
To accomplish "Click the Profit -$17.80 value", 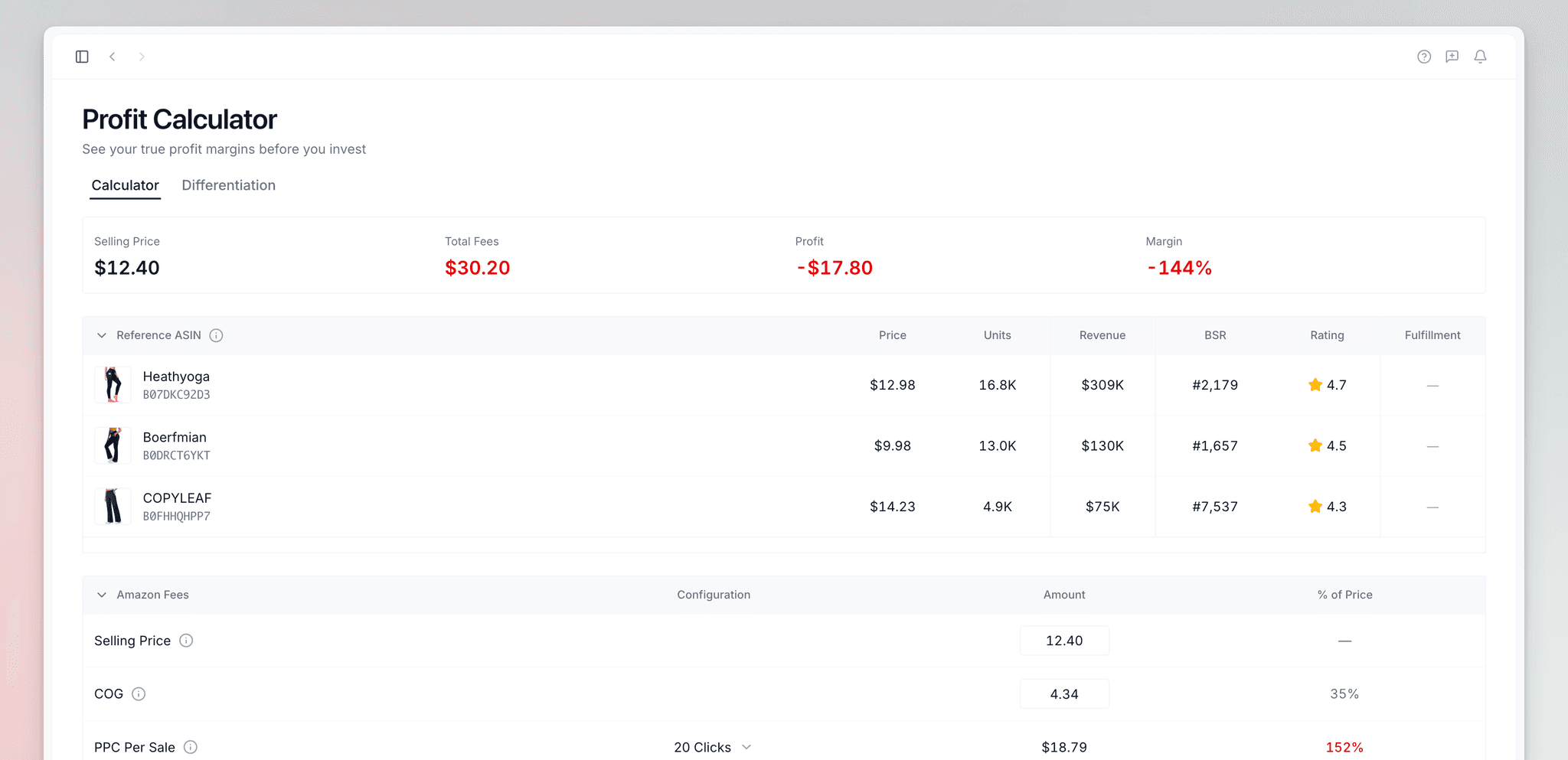I will [x=835, y=268].
